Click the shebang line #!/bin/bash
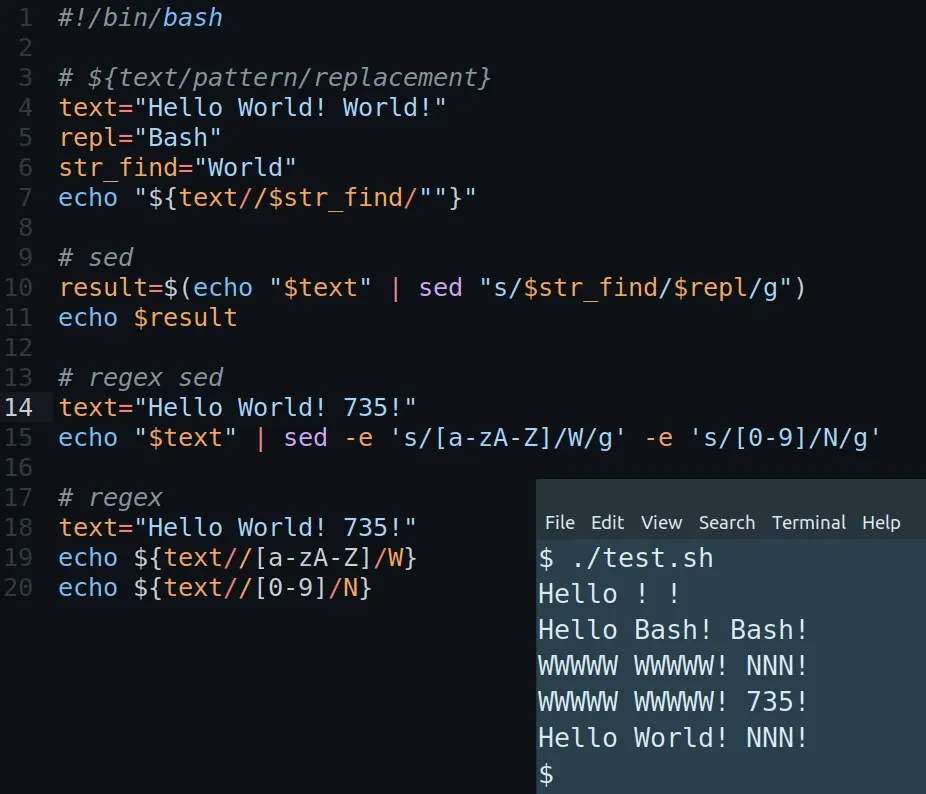926x794 pixels. [x=140, y=17]
